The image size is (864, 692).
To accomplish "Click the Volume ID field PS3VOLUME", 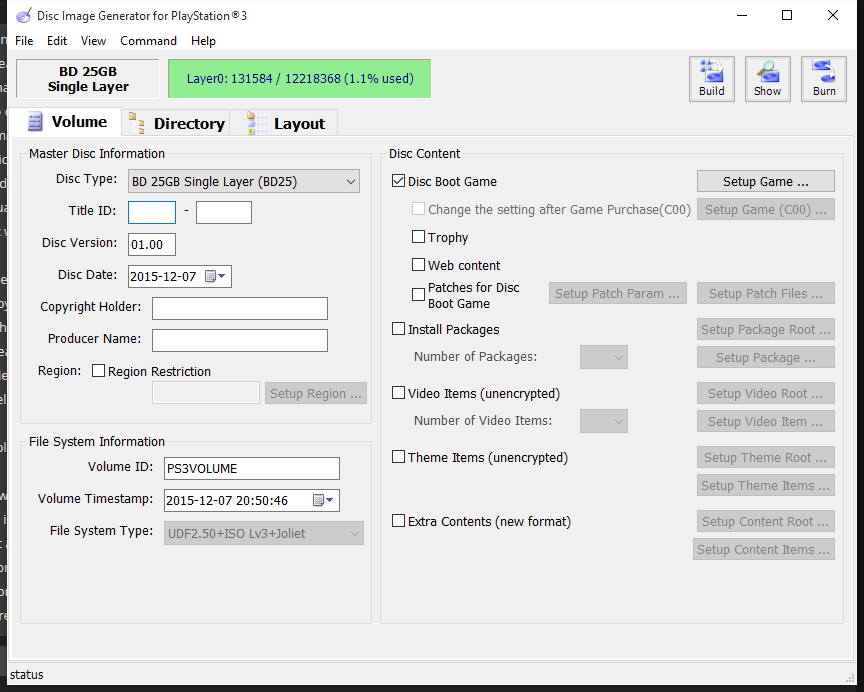I will coord(252,468).
